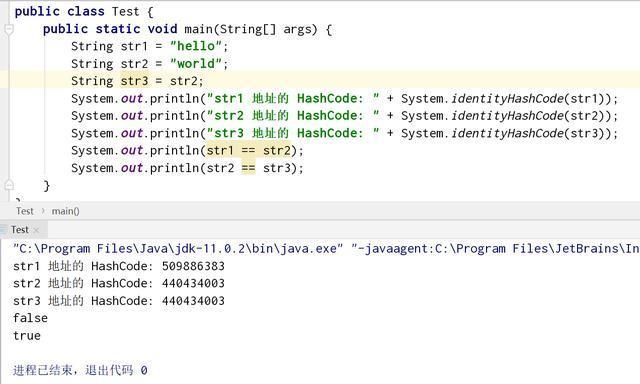Close the Test run tab
Screen dimensions: 640x384
(37, 230)
